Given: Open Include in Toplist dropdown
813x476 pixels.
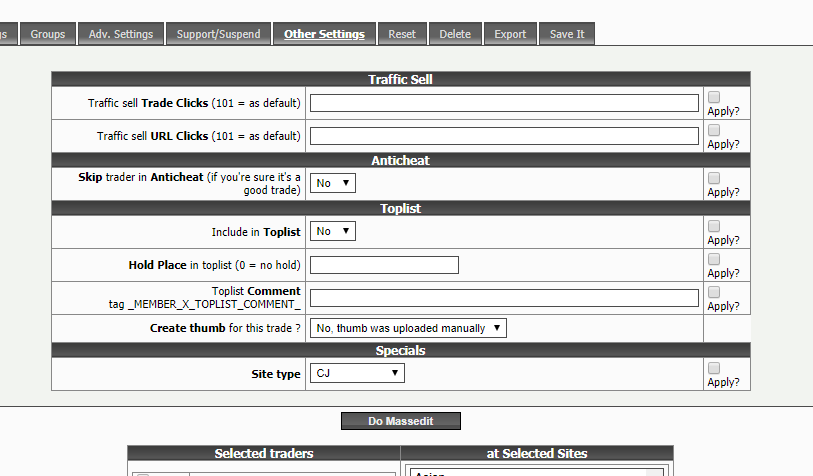Looking at the screenshot, I should click(333, 231).
